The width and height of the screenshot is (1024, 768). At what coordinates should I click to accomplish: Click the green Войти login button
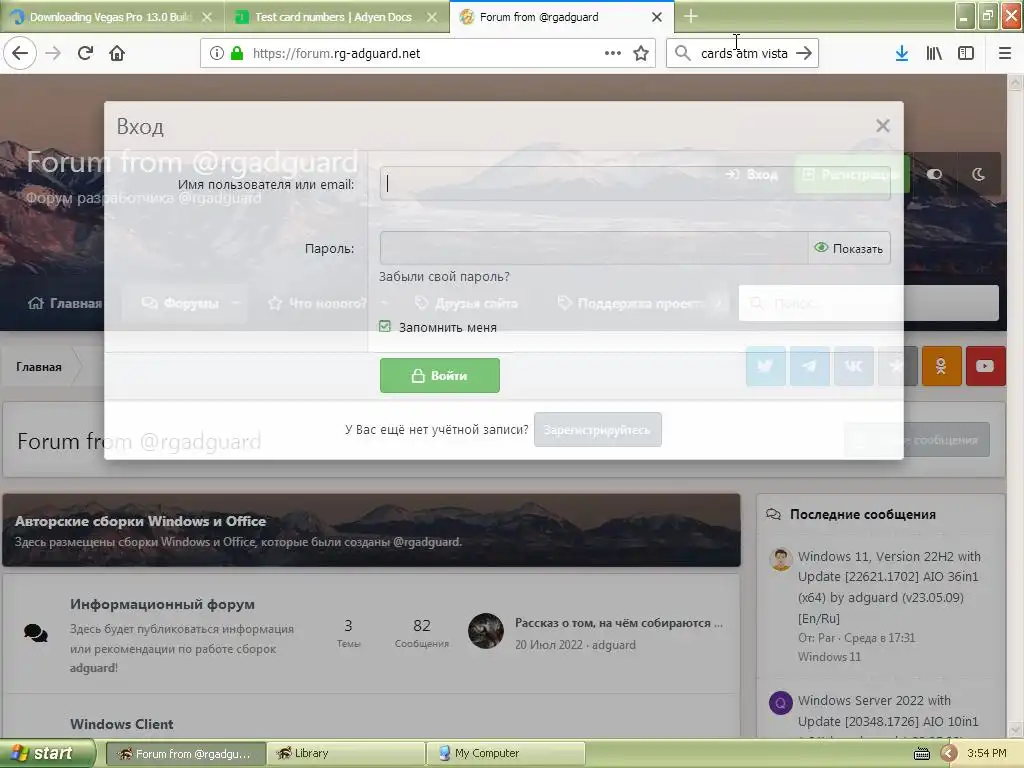click(x=440, y=376)
